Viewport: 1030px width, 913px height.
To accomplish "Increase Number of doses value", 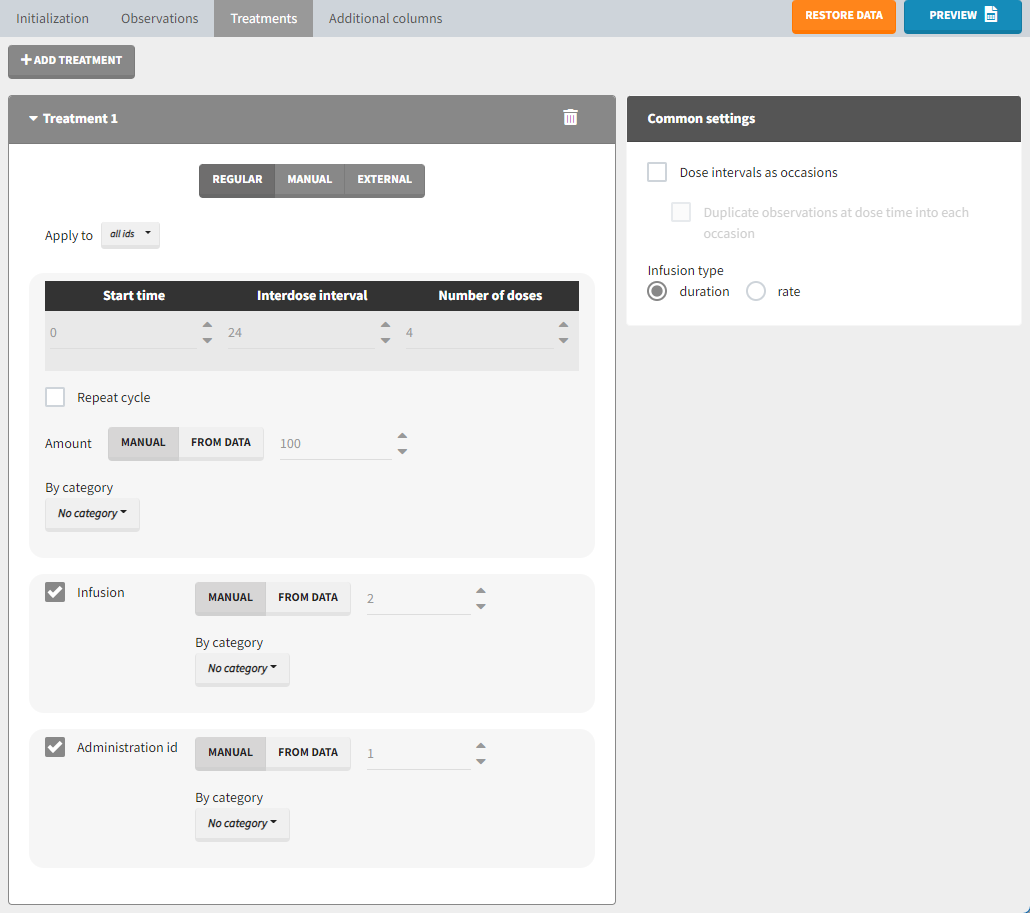I will (563, 325).
